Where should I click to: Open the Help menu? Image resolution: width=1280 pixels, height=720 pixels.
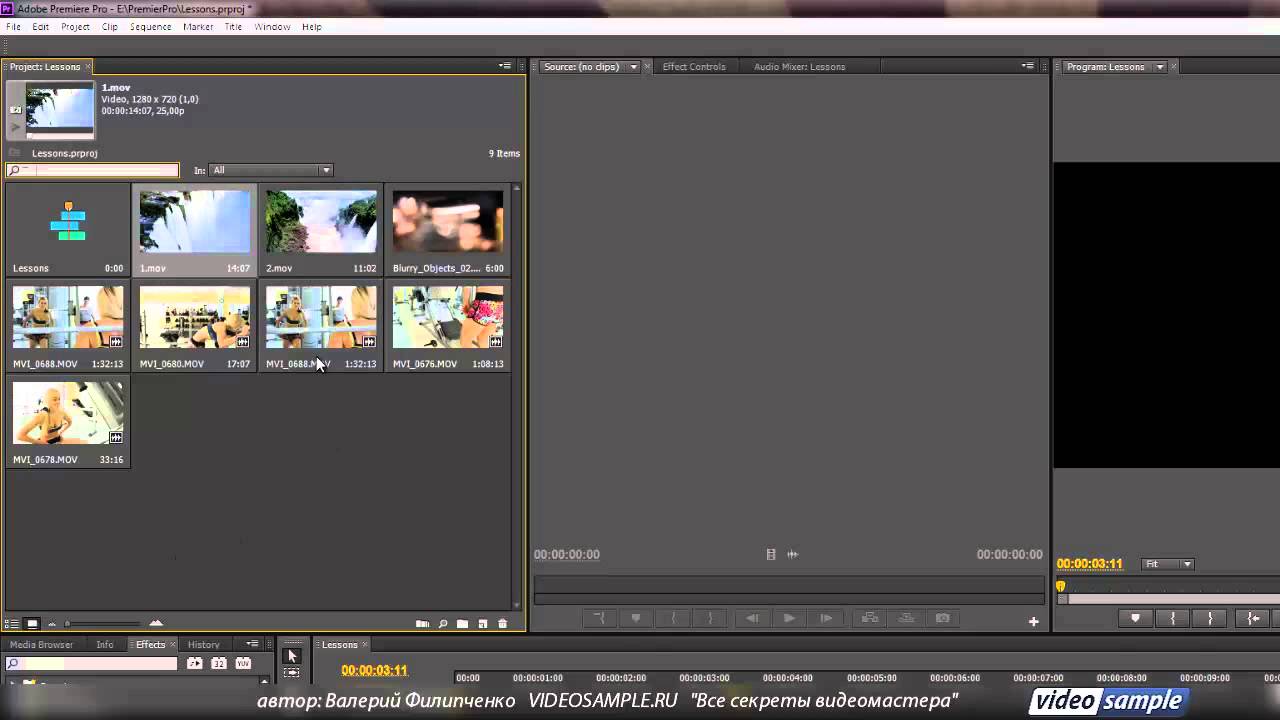(x=312, y=27)
